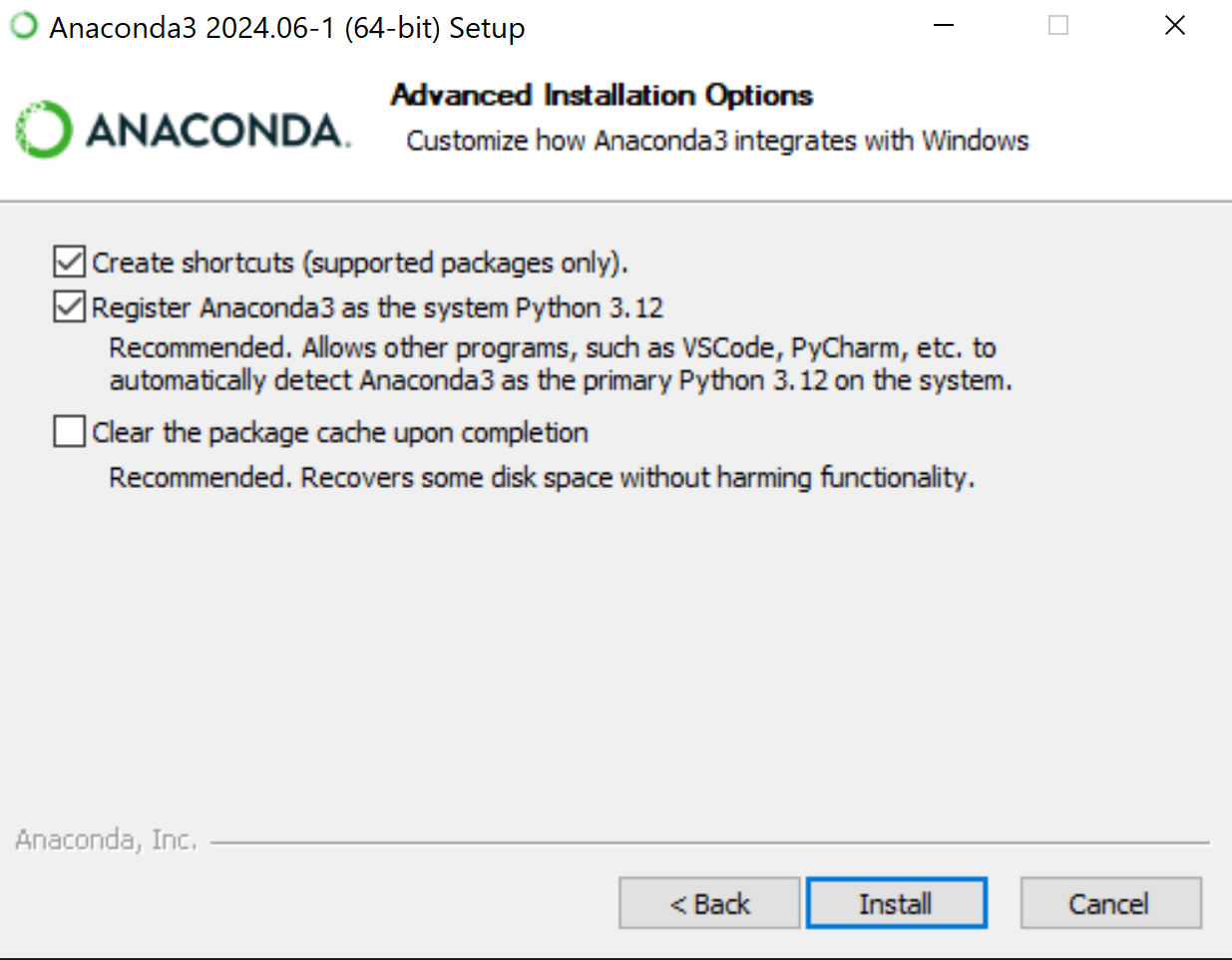The width and height of the screenshot is (1232, 960).
Task: Cancel the Anaconda3 setup
Action: (x=1110, y=903)
